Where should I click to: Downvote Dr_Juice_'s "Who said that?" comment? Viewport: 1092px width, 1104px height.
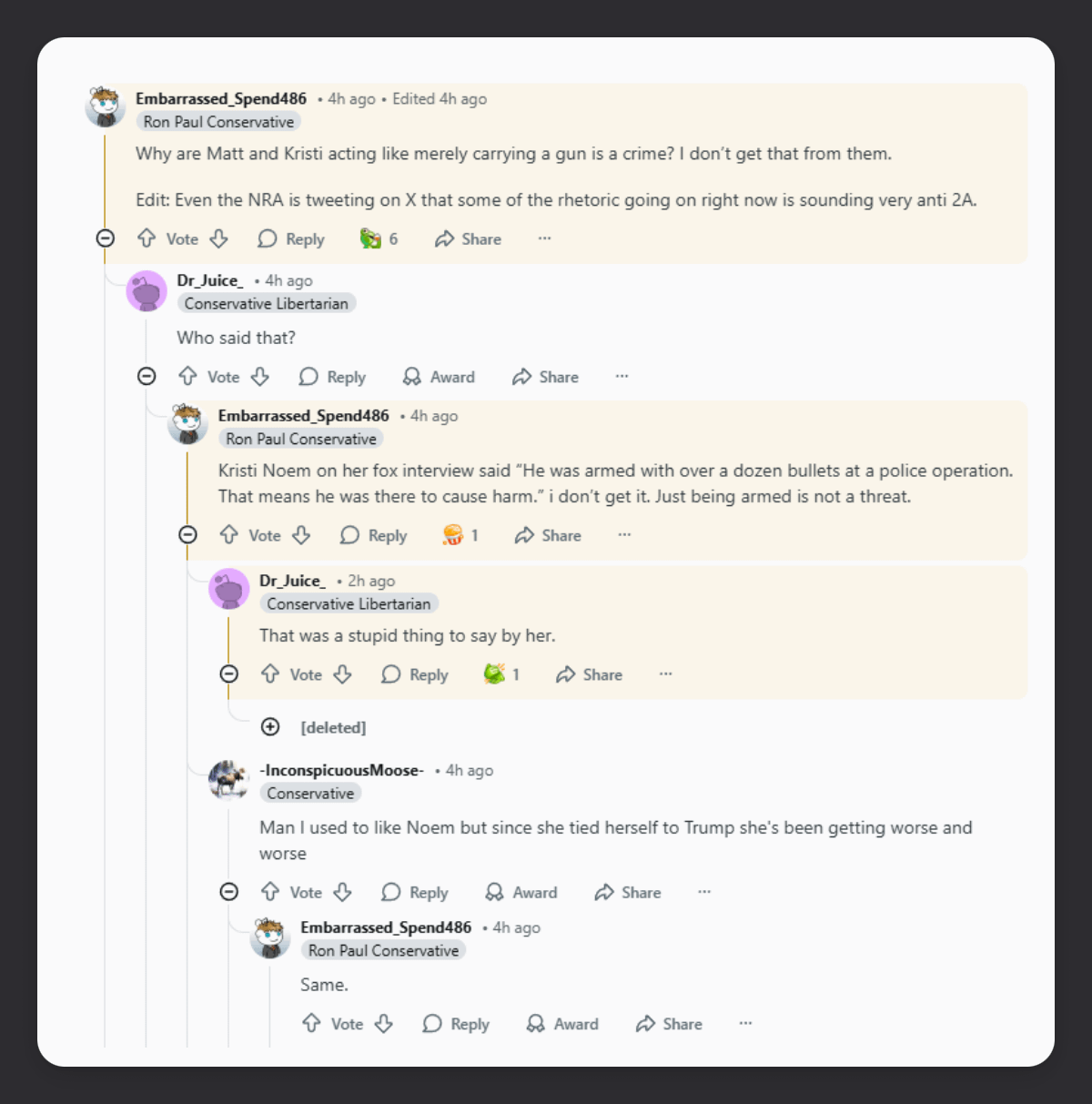click(x=260, y=377)
